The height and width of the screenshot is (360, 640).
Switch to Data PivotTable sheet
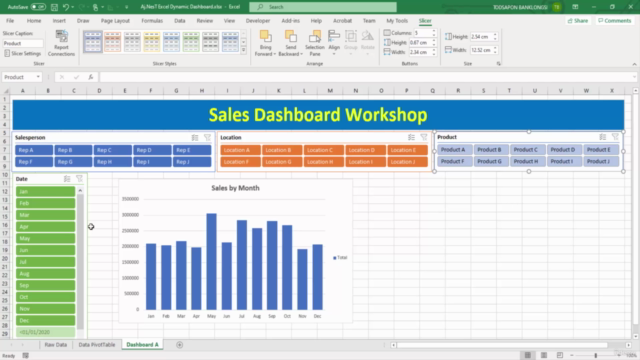point(97,345)
